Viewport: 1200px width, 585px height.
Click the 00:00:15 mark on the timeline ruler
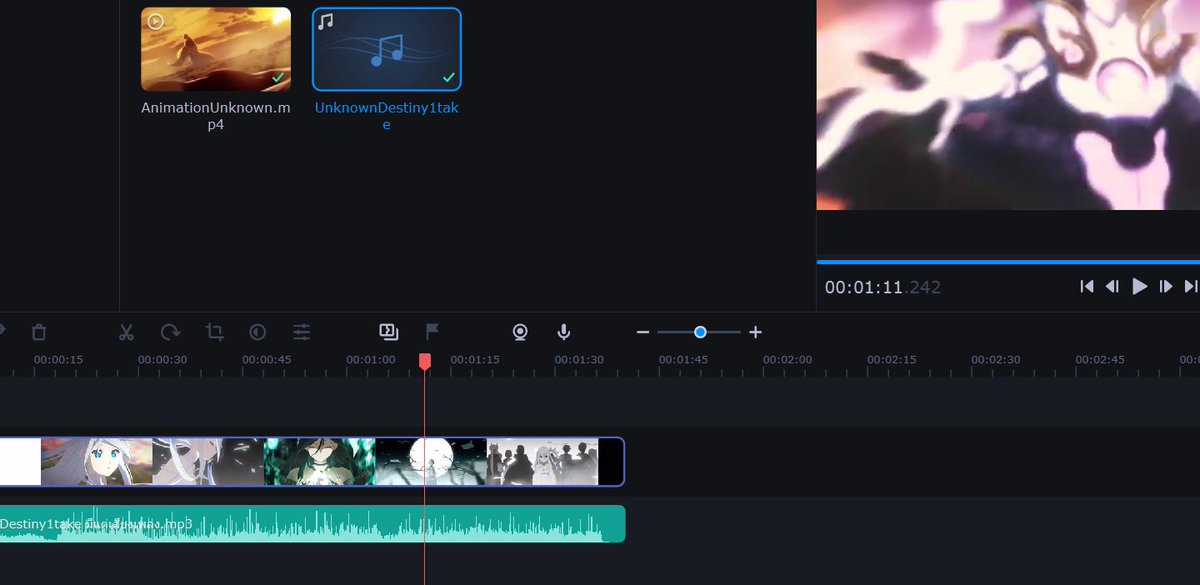58,360
